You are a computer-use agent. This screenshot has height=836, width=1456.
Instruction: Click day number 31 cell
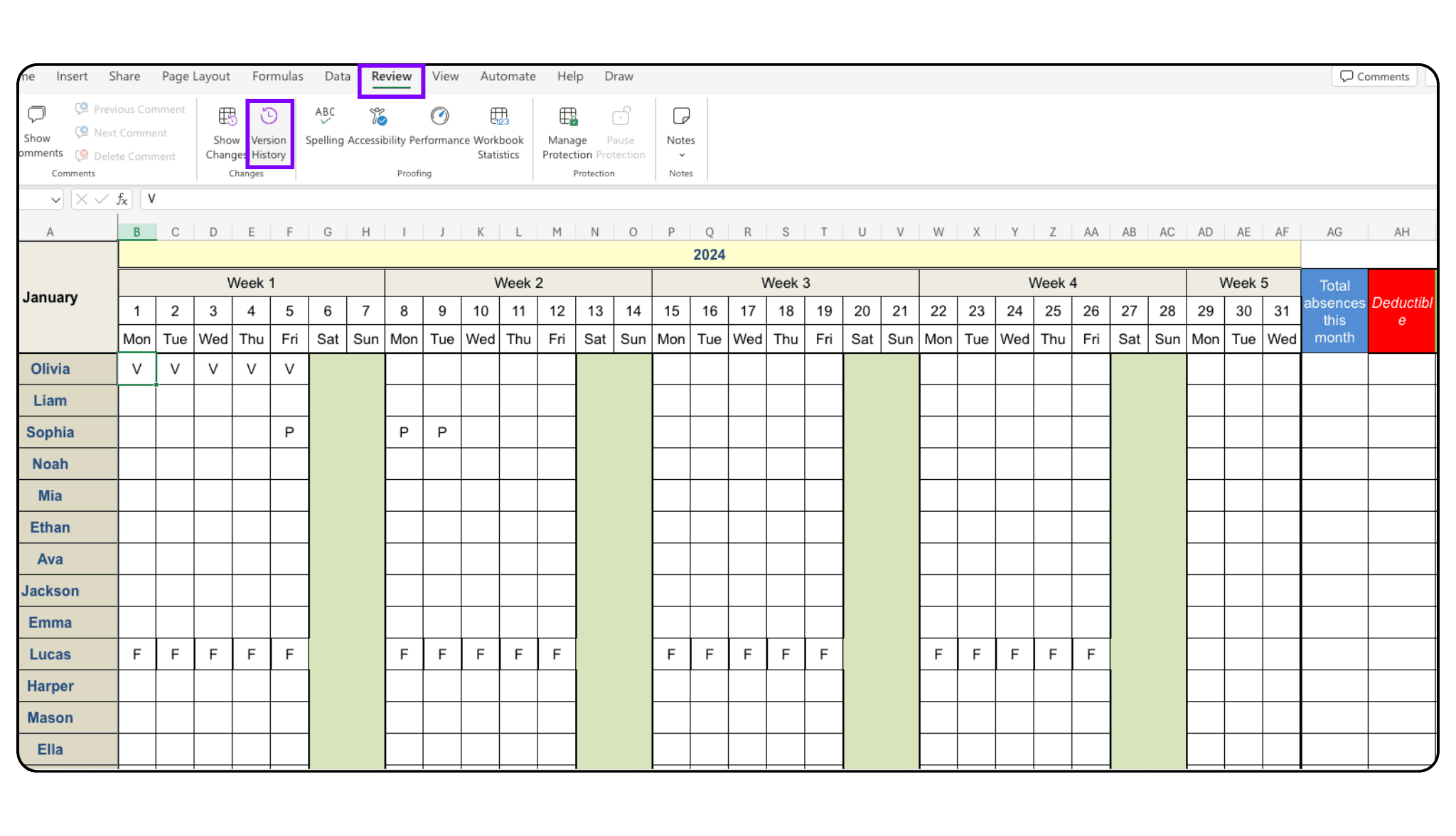coord(1282,311)
